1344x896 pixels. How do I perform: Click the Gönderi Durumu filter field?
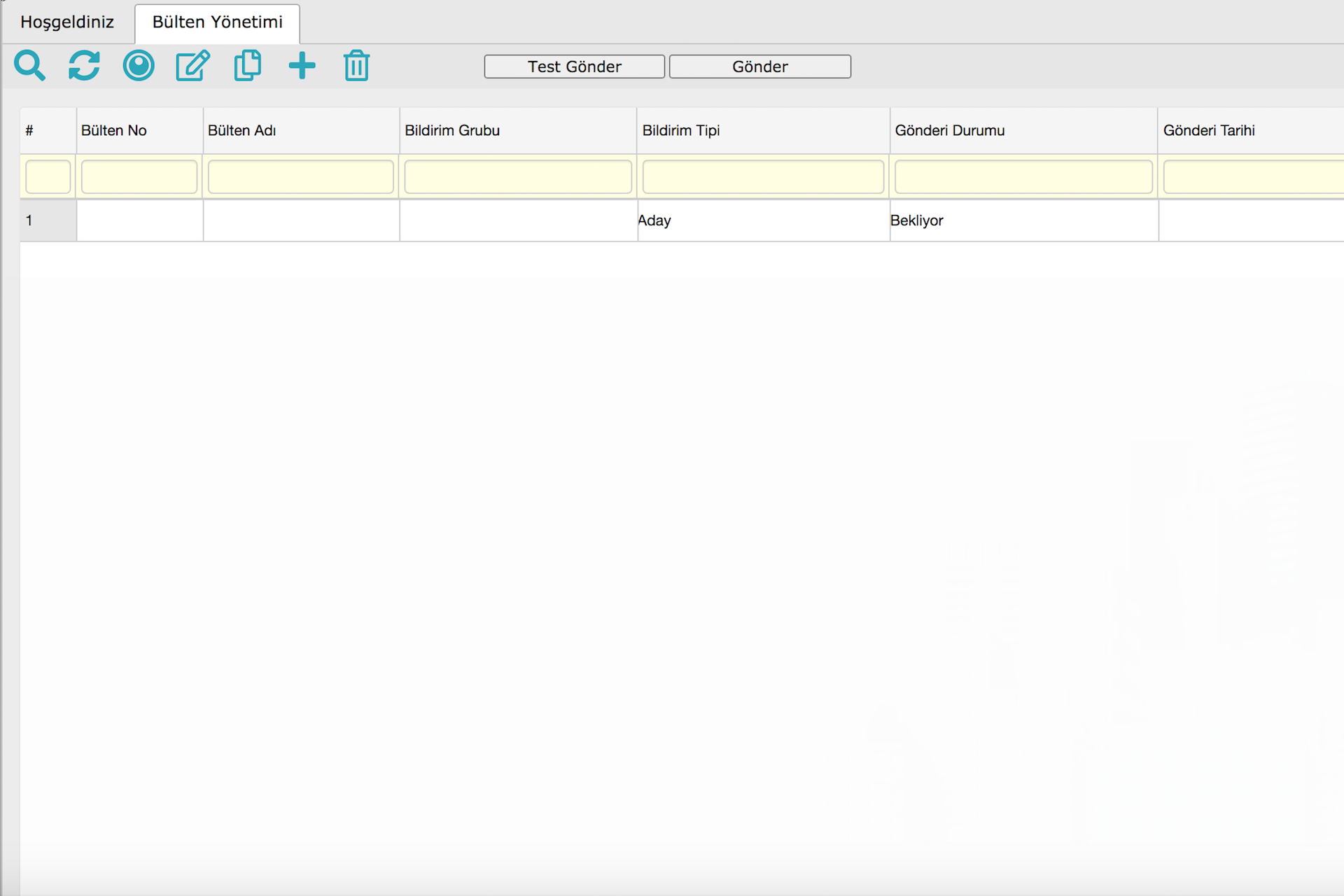click(1023, 177)
